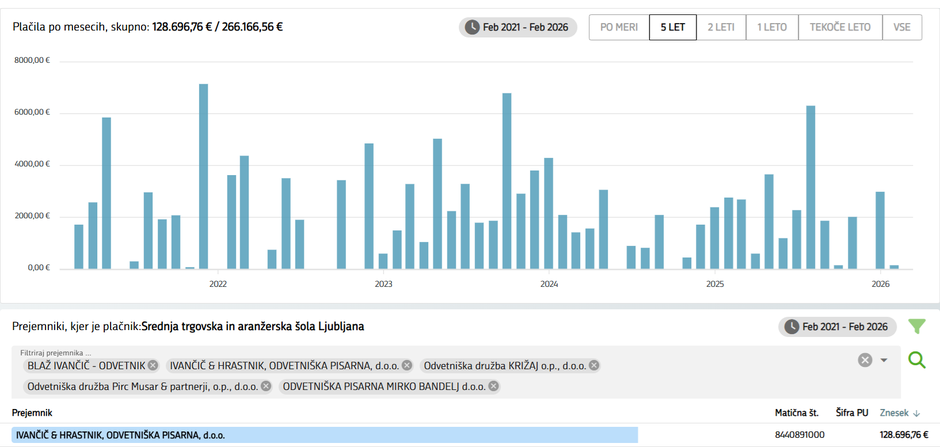Show all data with VSE button
The height and width of the screenshot is (447, 940).
(901, 27)
